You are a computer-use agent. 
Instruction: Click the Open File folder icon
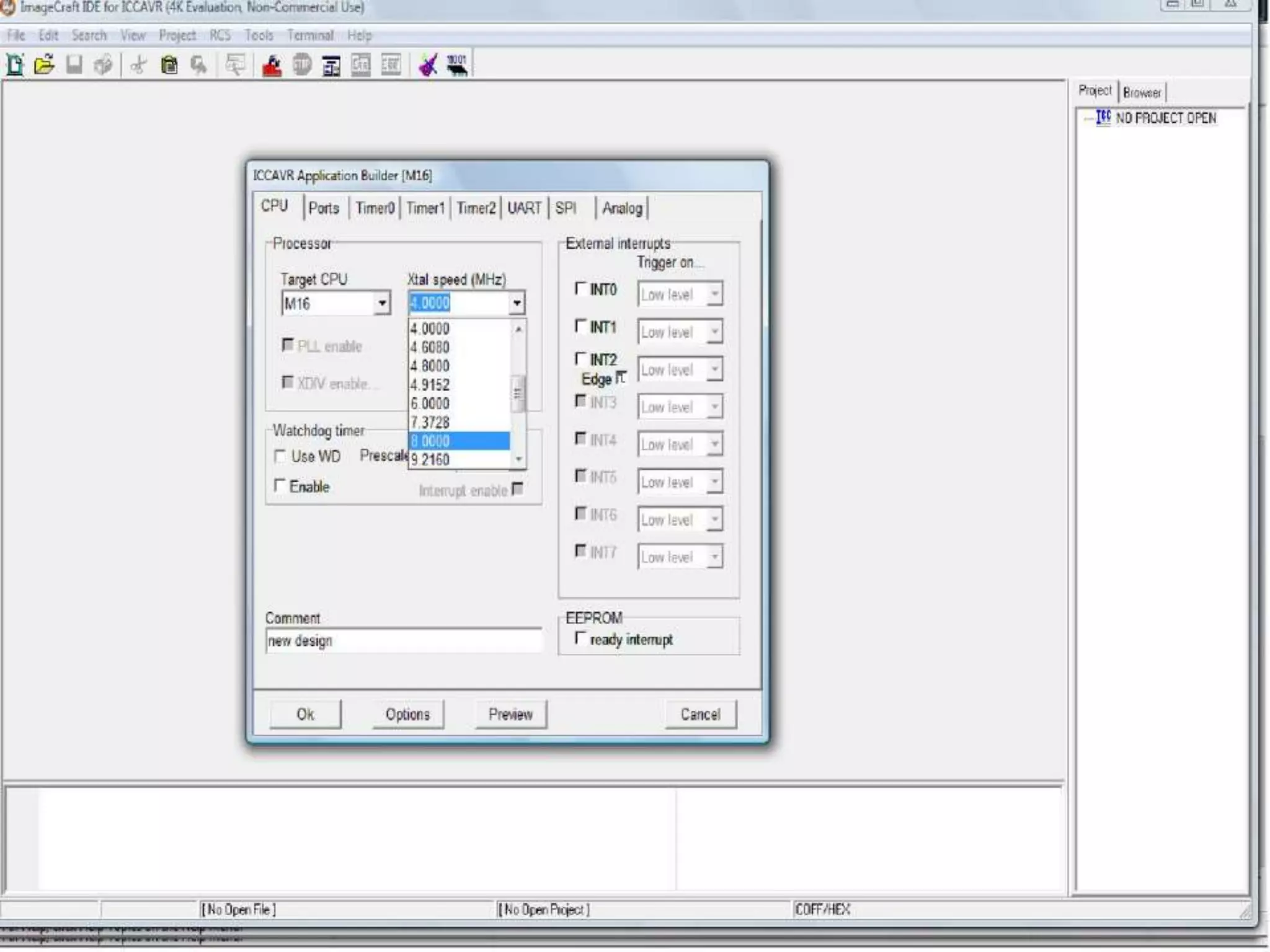click(44, 65)
